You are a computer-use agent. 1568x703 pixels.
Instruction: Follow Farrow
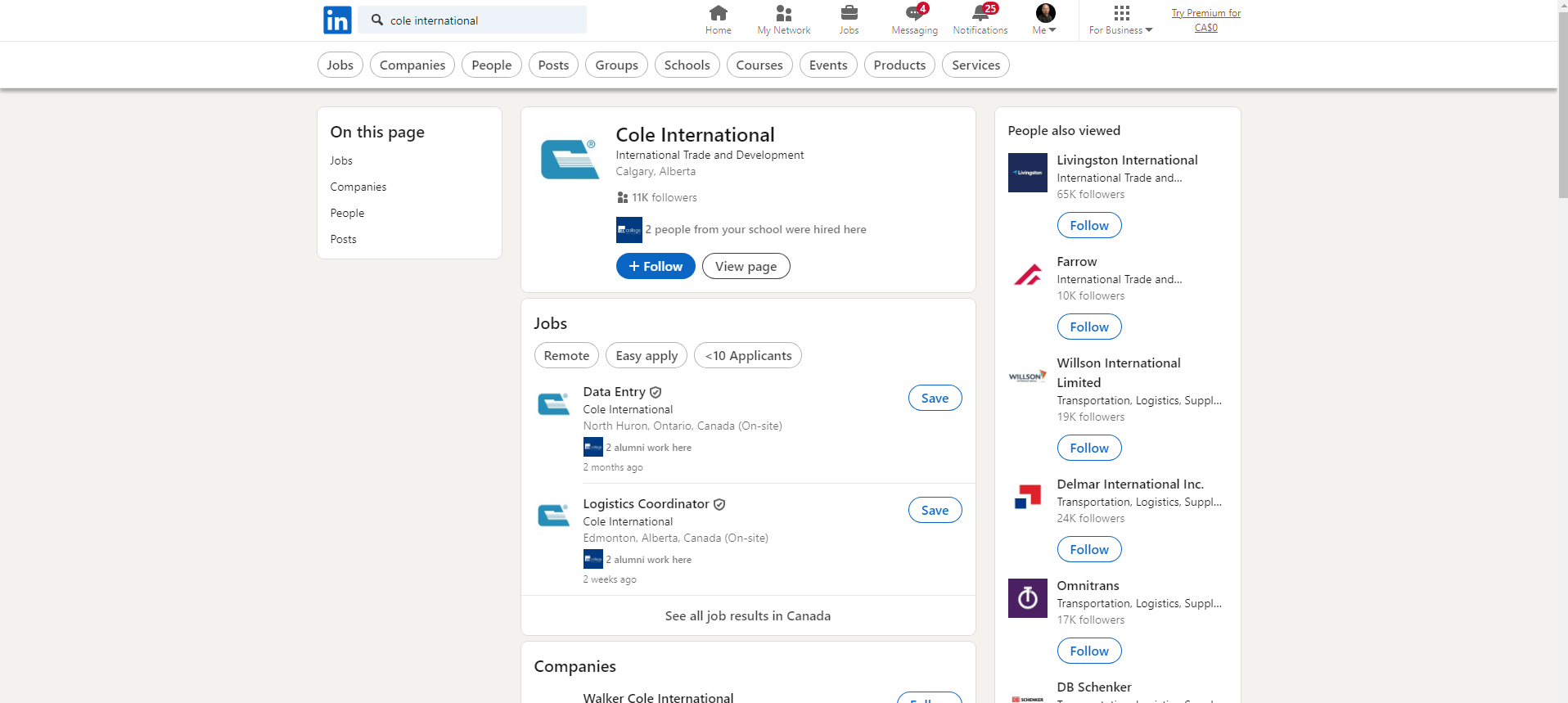click(x=1089, y=327)
